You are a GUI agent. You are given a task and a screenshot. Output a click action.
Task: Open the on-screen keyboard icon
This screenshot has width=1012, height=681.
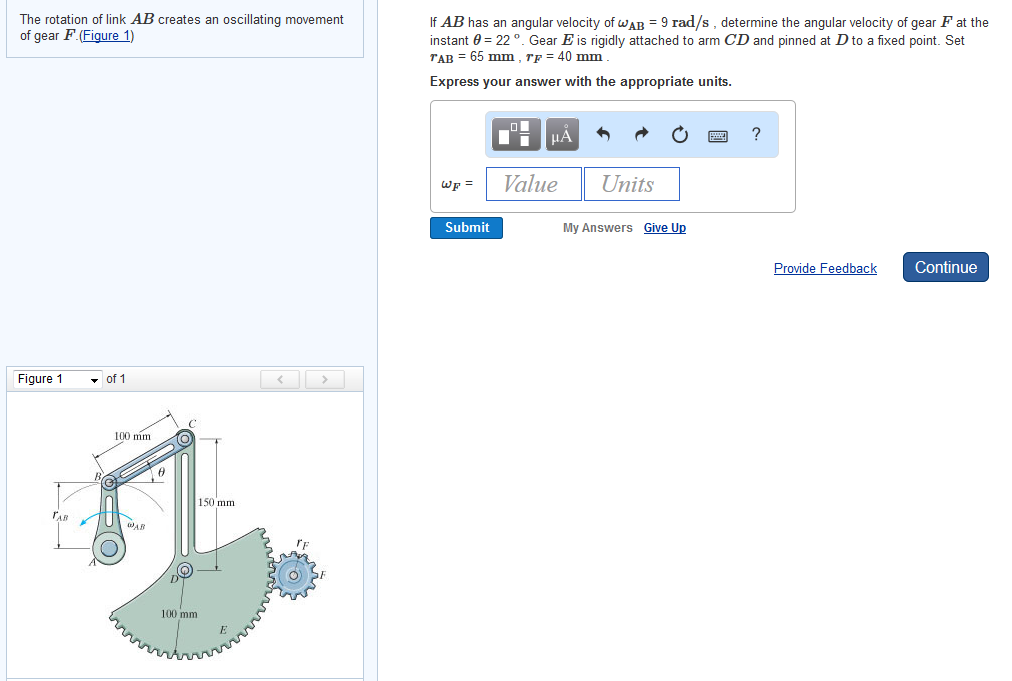pyautogui.click(x=717, y=133)
